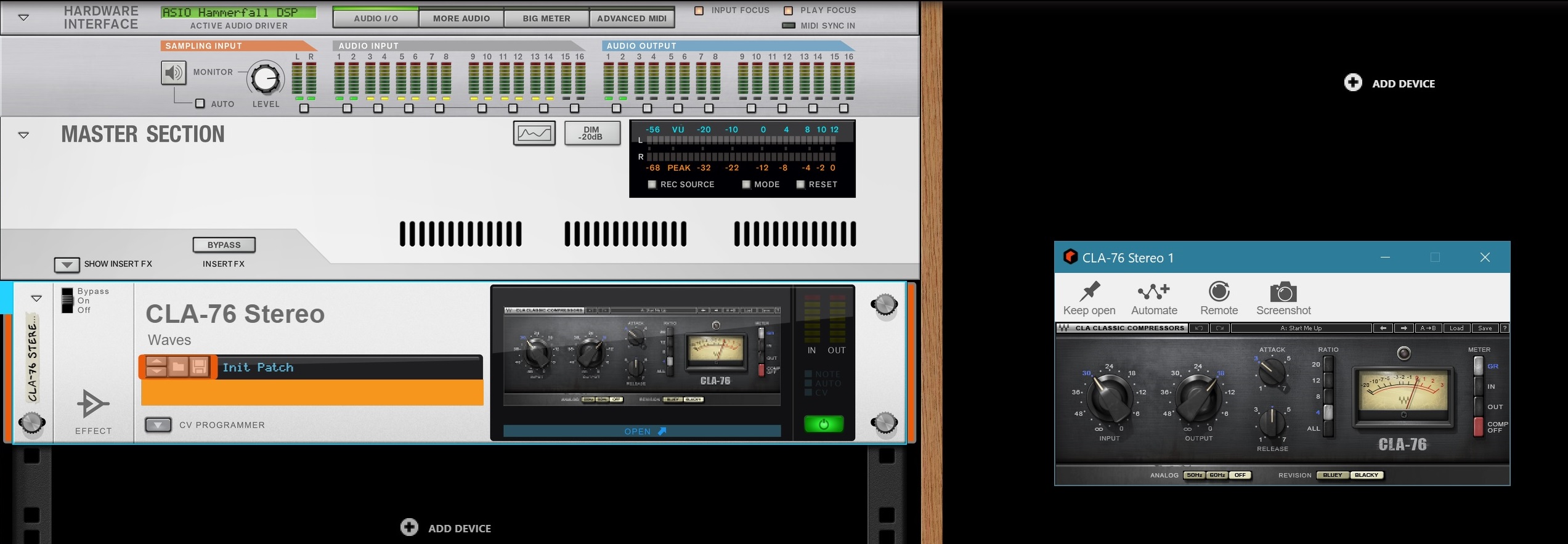
Task: Flip the Bypass/On/Off switch
Action: point(67,300)
